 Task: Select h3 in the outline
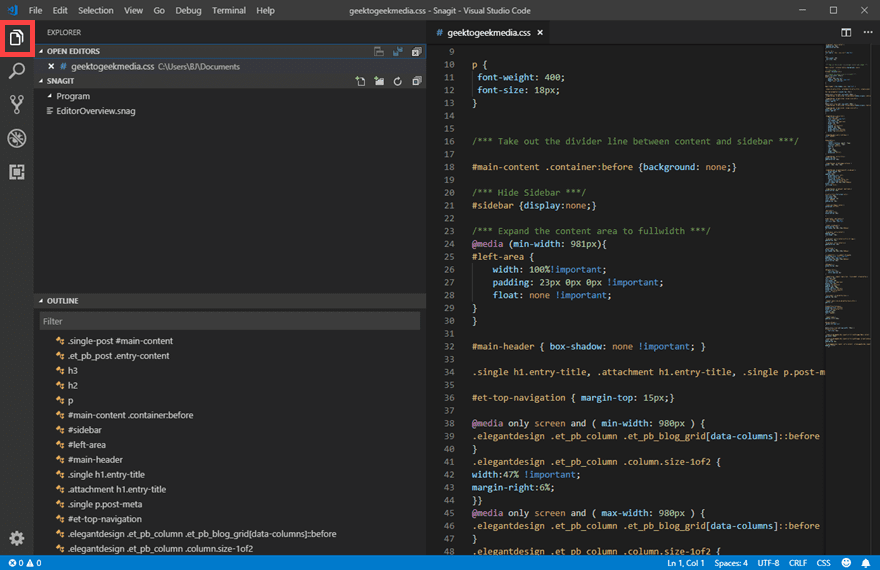click(230, 371)
